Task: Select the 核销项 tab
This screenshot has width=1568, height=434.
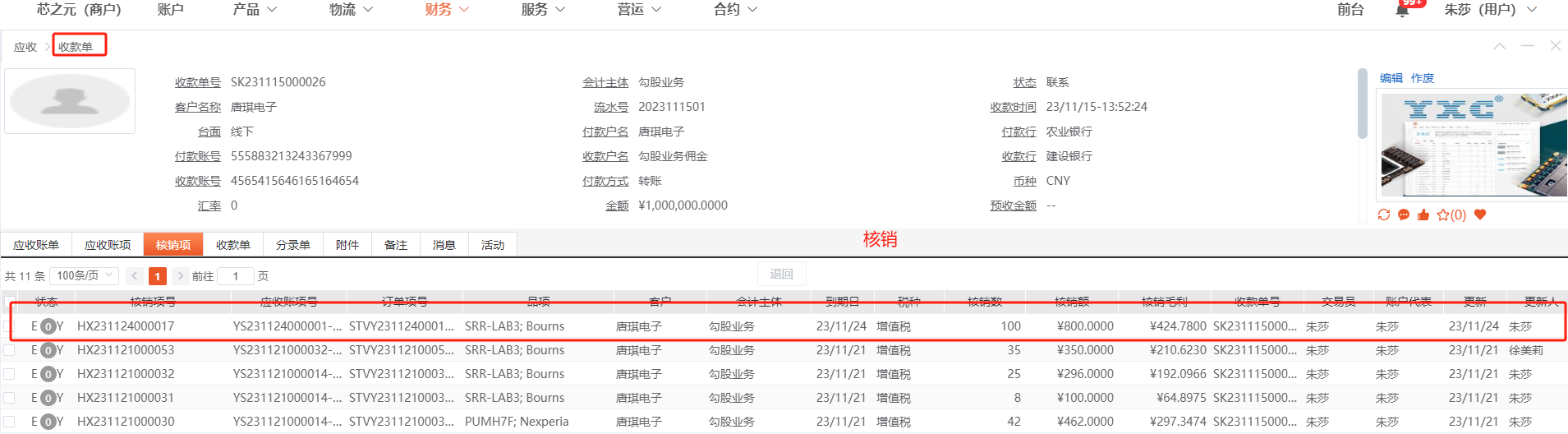Action: 173,245
